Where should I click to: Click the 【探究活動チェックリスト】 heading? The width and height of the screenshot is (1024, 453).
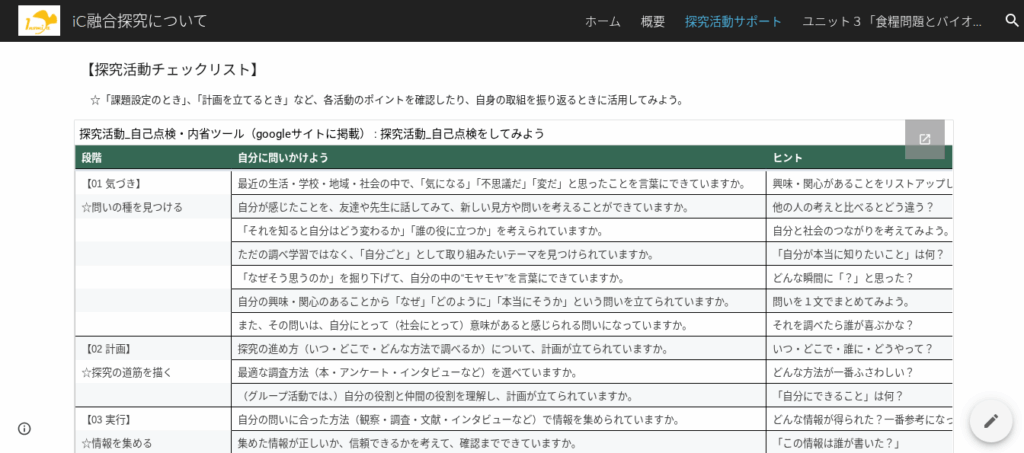point(173,69)
